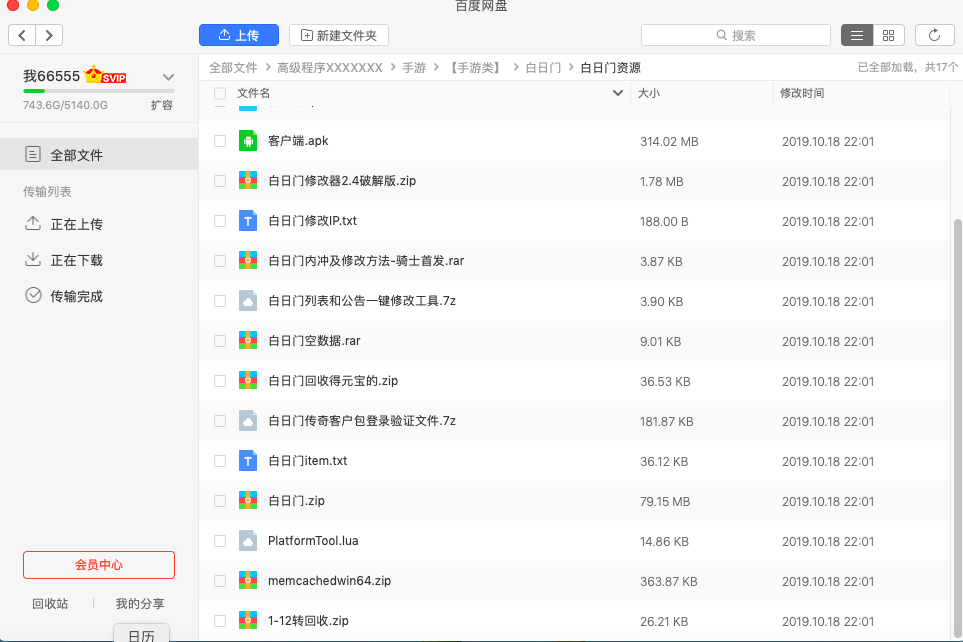
Task: Click the refresh icon in toolbar
Action: point(934,35)
